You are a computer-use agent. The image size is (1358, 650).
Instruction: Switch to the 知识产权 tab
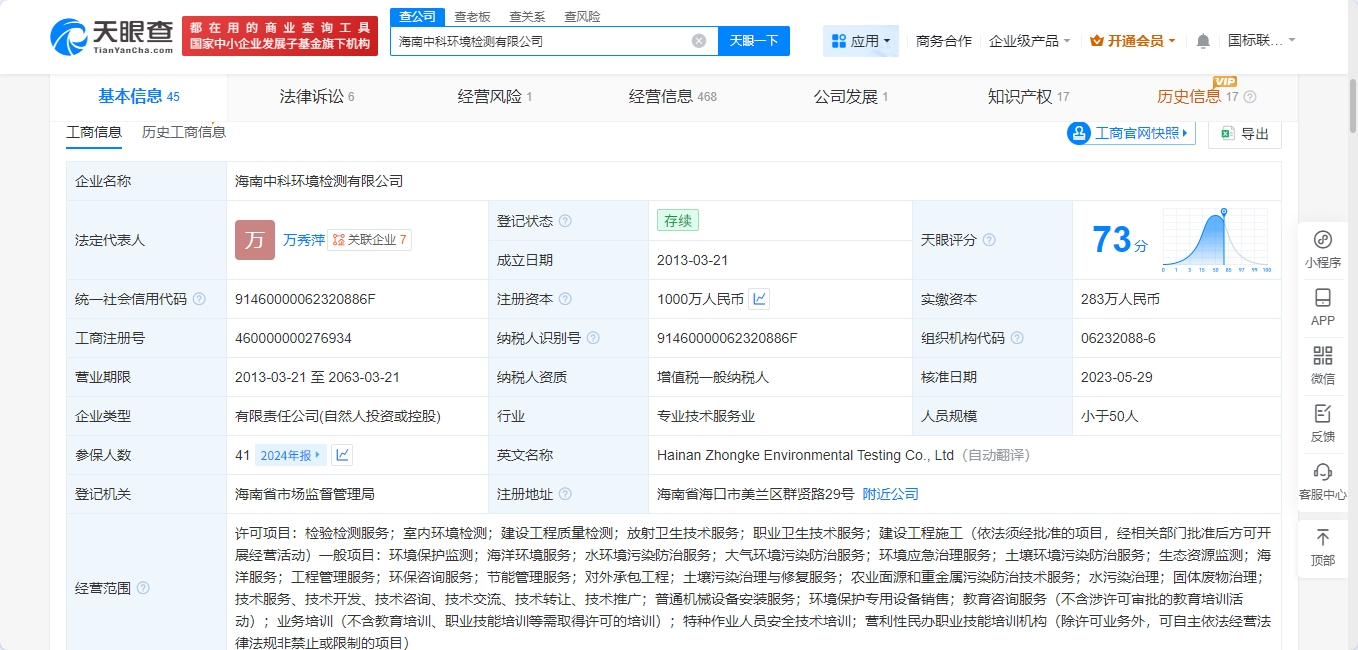tap(1027, 97)
